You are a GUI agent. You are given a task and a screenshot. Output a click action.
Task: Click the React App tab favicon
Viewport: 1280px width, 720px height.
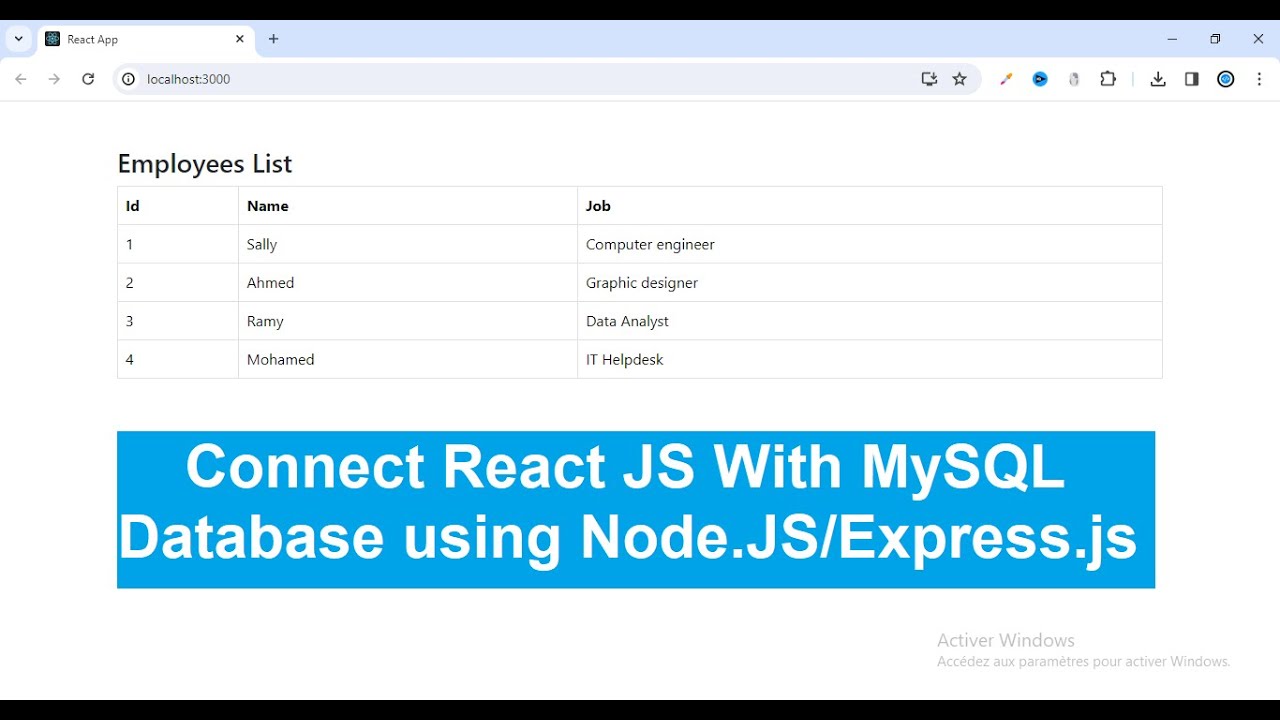click(53, 39)
